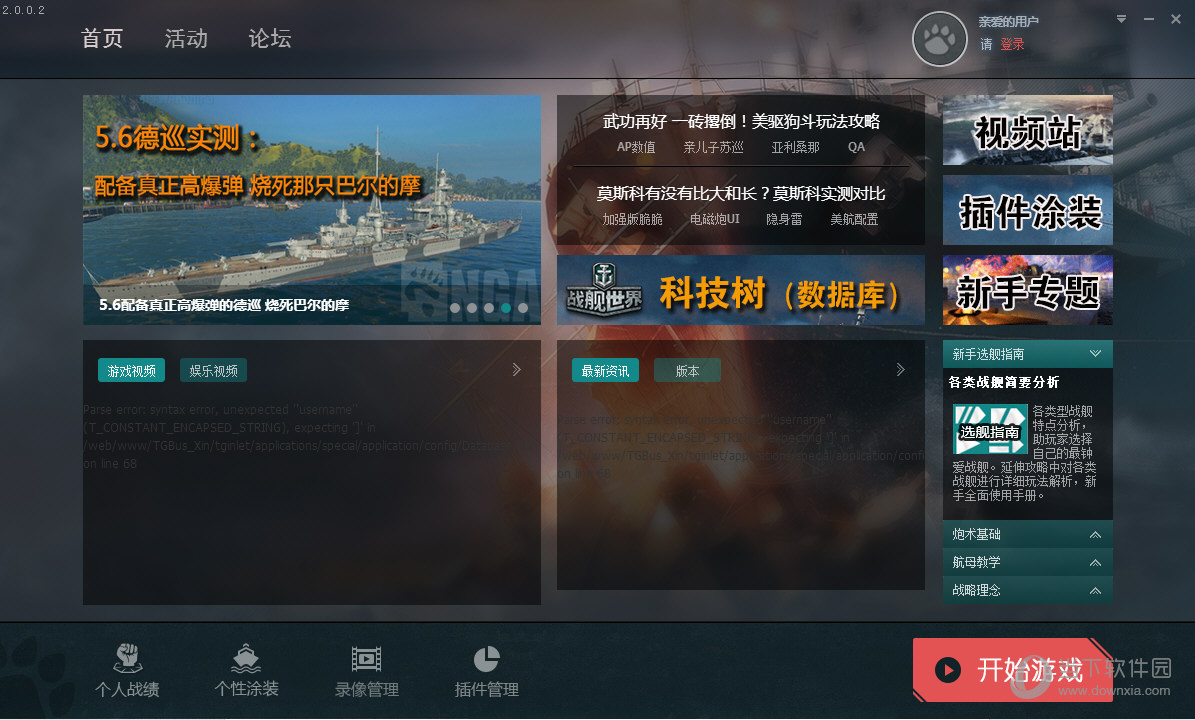This screenshot has width=1195, height=720.
Task: Open 个人战绩 fist icon
Action: (127, 658)
